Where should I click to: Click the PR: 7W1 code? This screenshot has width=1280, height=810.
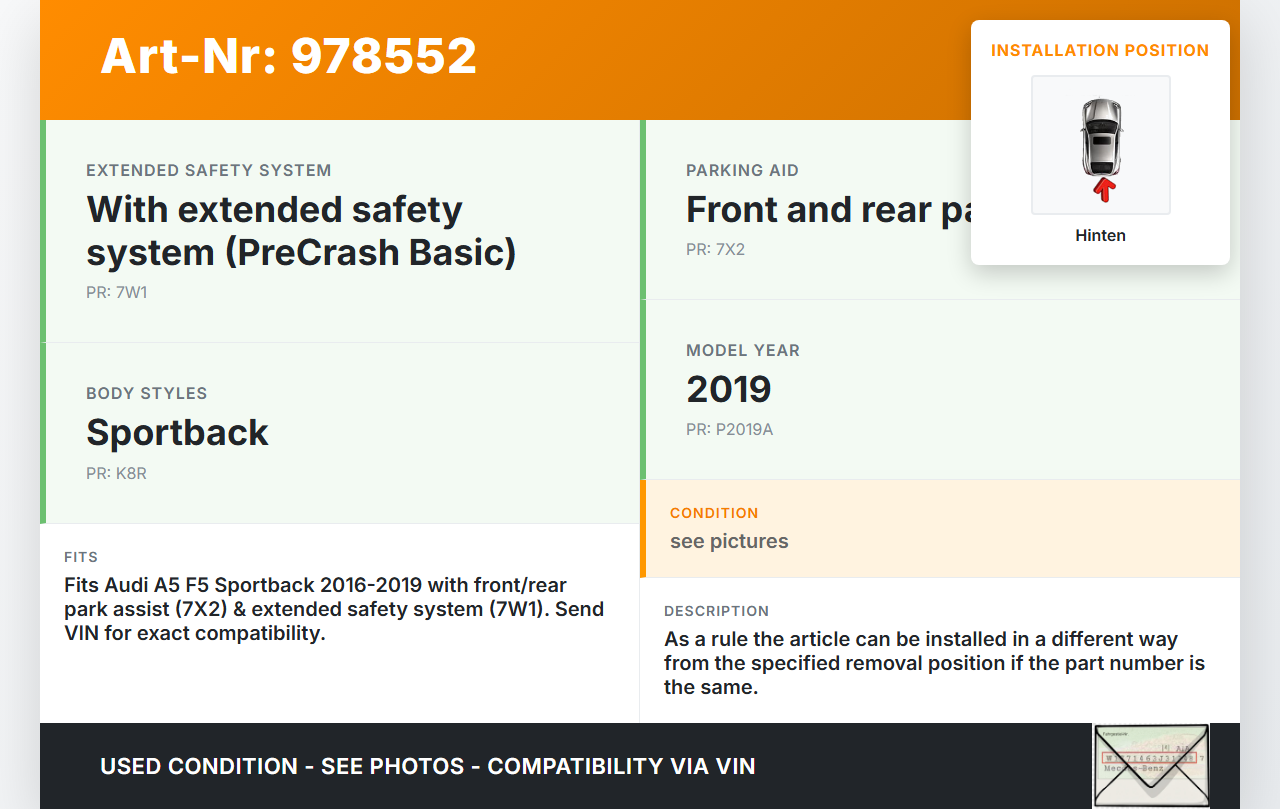tap(117, 293)
